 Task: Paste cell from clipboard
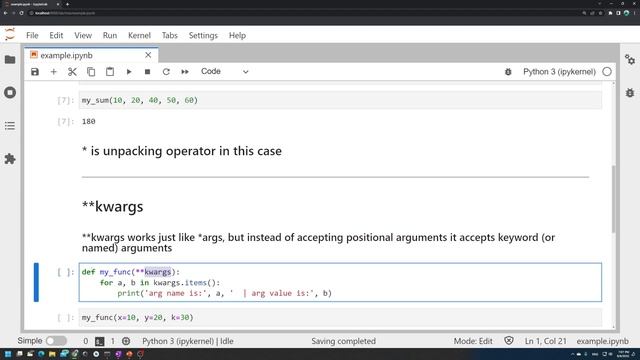[110, 72]
